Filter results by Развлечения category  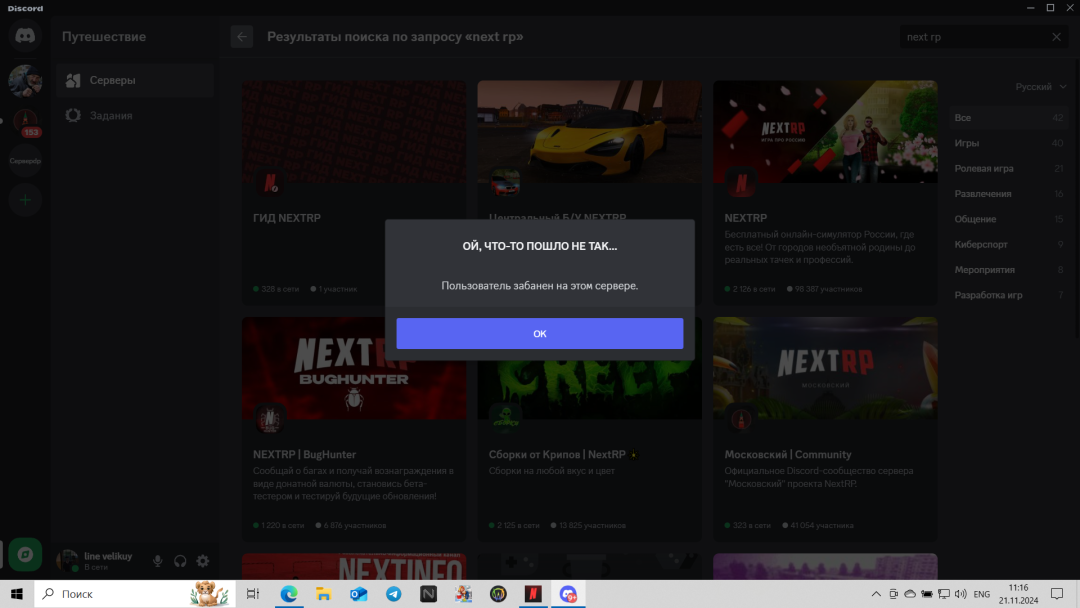click(1008, 194)
